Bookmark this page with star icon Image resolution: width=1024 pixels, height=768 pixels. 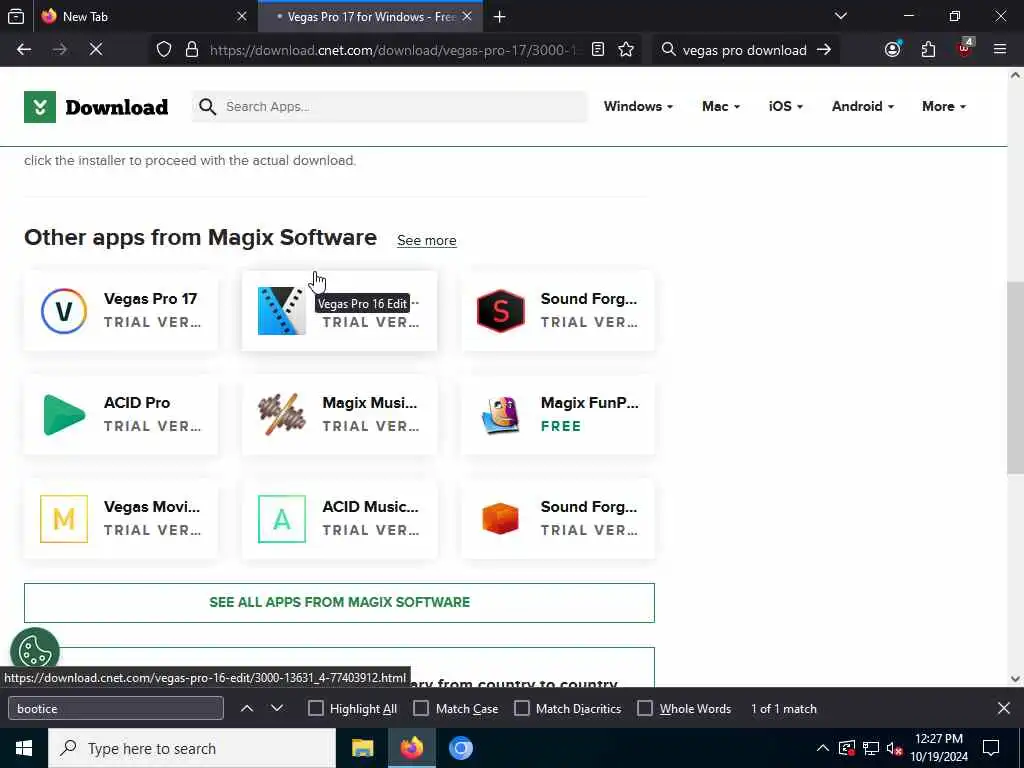(x=626, y=50)
